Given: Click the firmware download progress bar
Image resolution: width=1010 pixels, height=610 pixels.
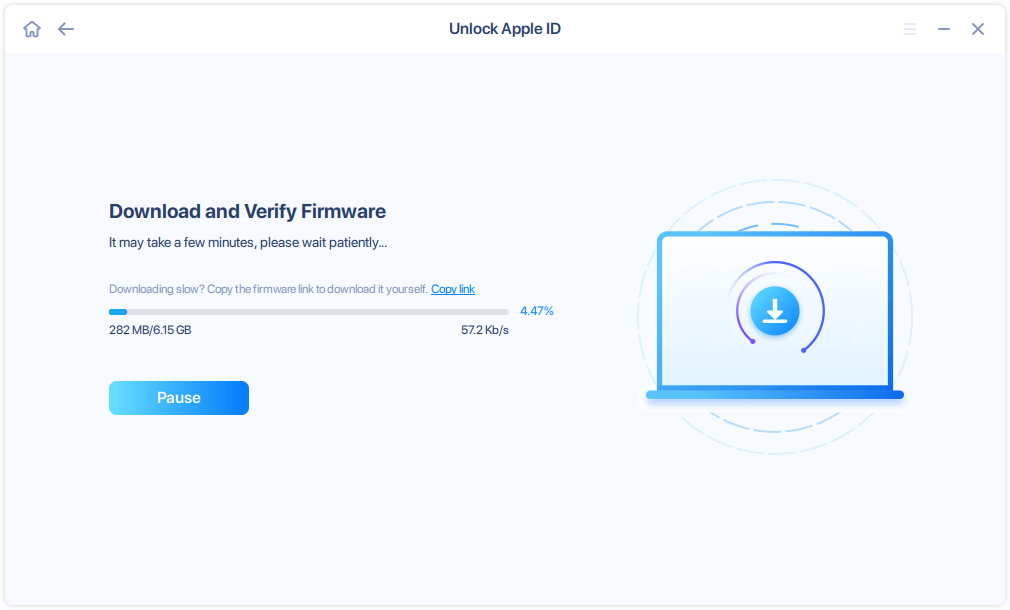Looking at the screenshot, I should coord(309,312).
